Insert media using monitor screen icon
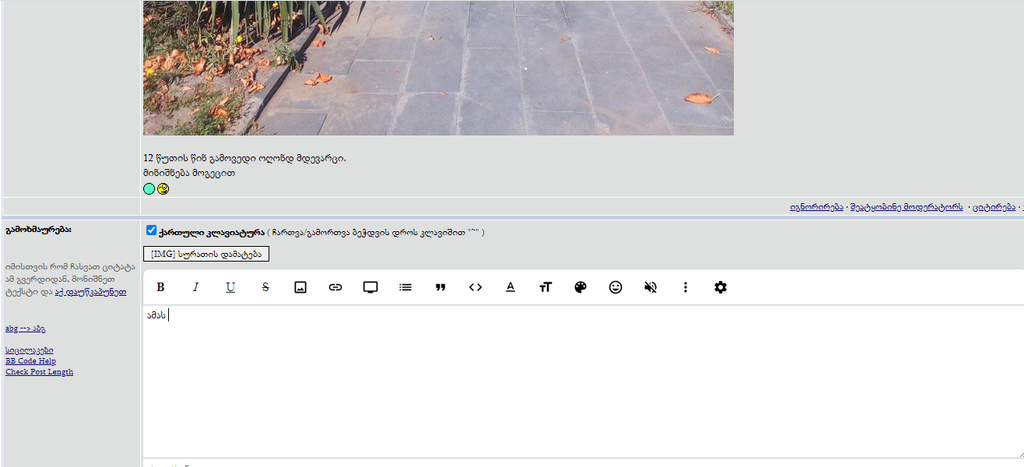The image size is (1024, 467). pos(370,287)
